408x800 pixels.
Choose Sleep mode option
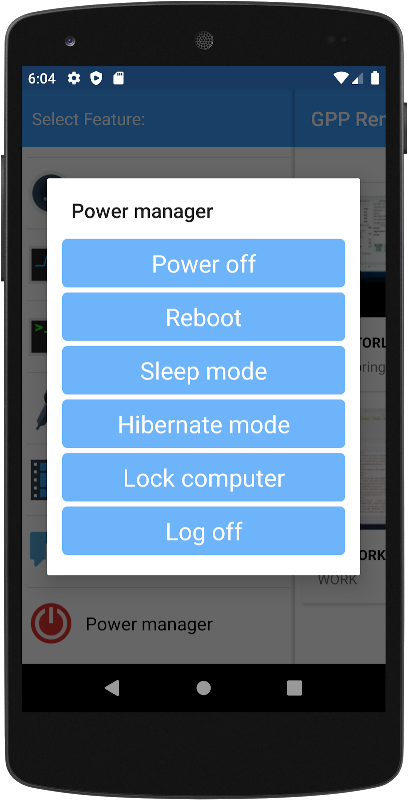(203, 370)
